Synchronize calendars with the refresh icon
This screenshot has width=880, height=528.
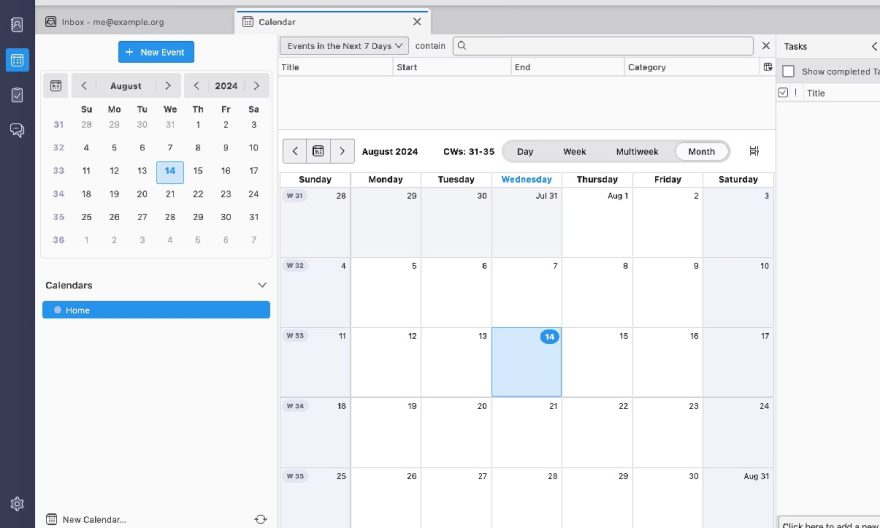[261, 519]
